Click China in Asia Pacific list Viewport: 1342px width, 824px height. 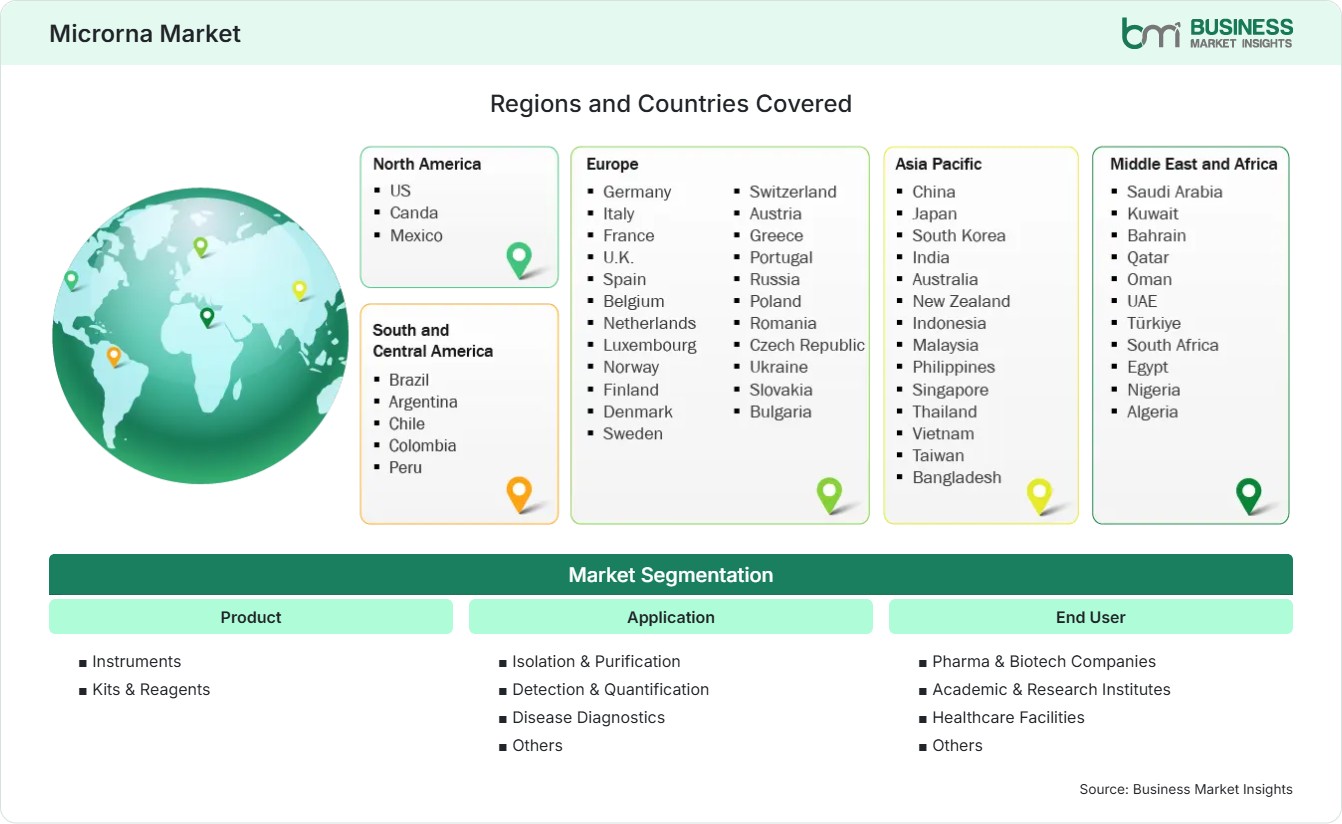tap(934, 191)
